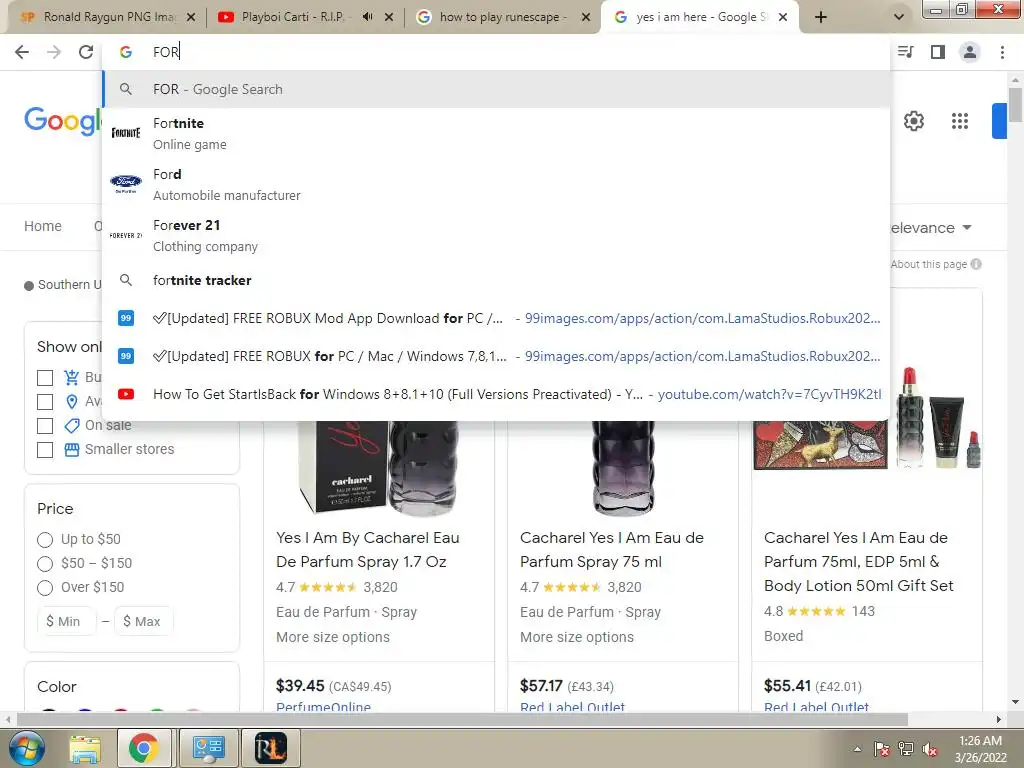Click the Home tab on shopping page
This screenshot has height=768, width=1024.
coord(43,226)
